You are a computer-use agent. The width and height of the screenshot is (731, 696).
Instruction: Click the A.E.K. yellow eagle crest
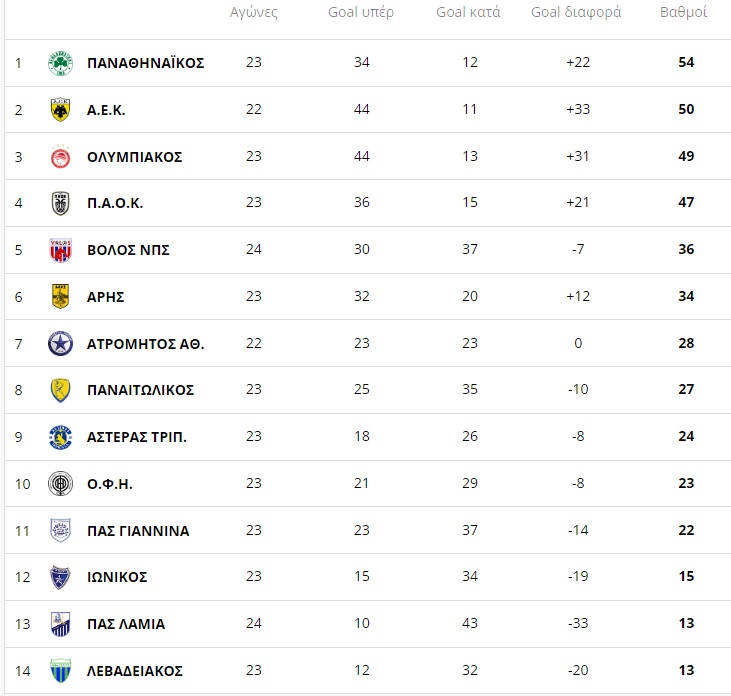[61, 110]
